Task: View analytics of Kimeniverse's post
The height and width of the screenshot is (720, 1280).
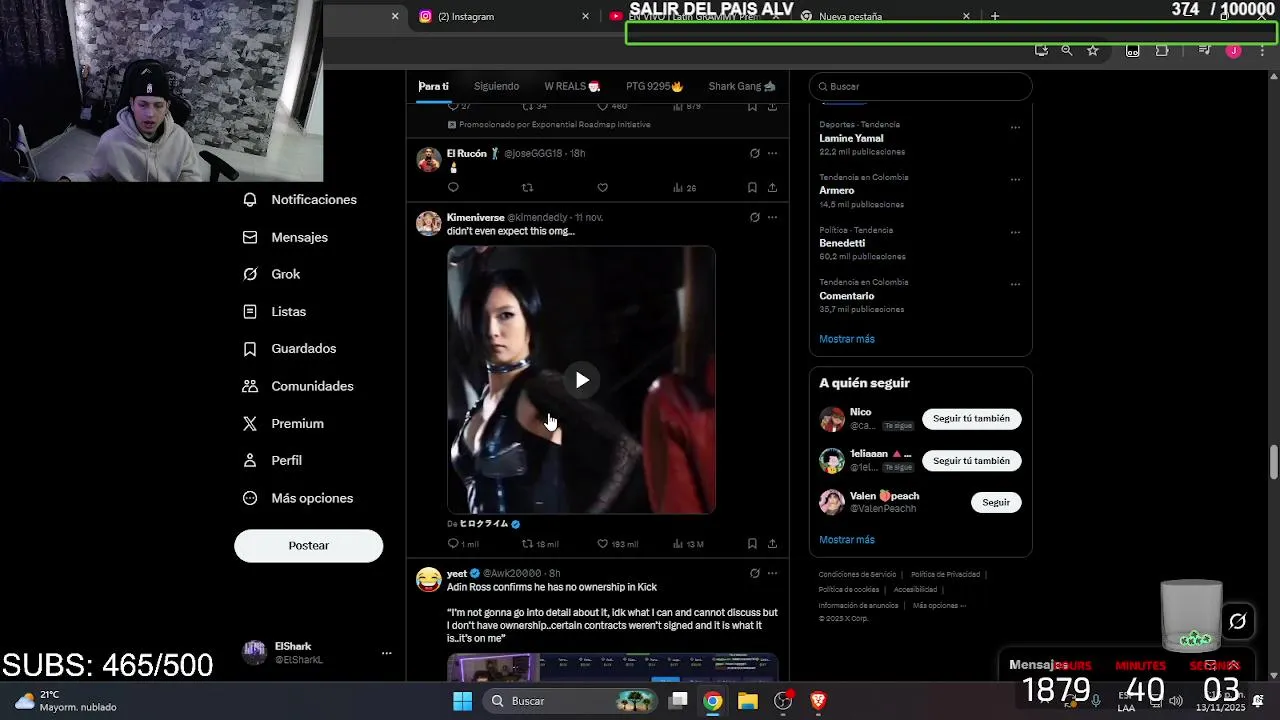Action: point(689,544)
